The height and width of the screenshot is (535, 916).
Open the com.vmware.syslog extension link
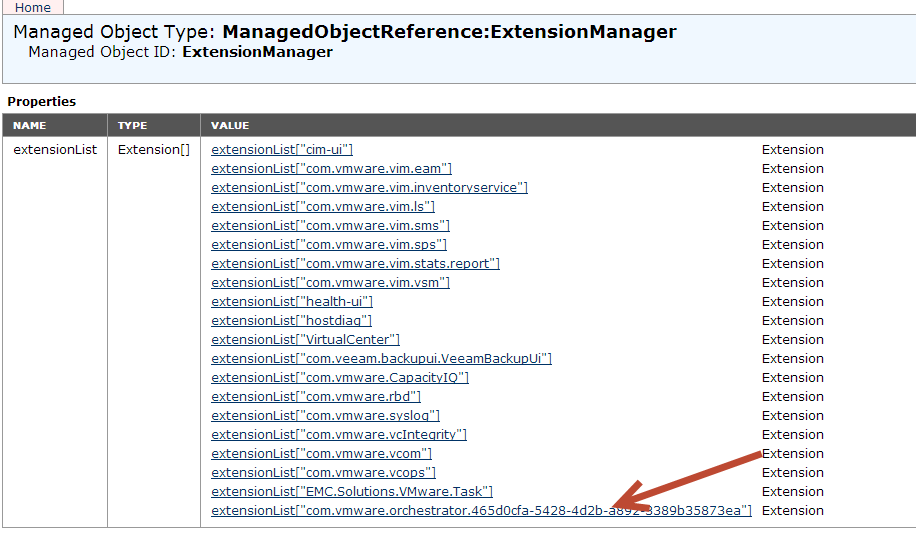coord(325,415)
